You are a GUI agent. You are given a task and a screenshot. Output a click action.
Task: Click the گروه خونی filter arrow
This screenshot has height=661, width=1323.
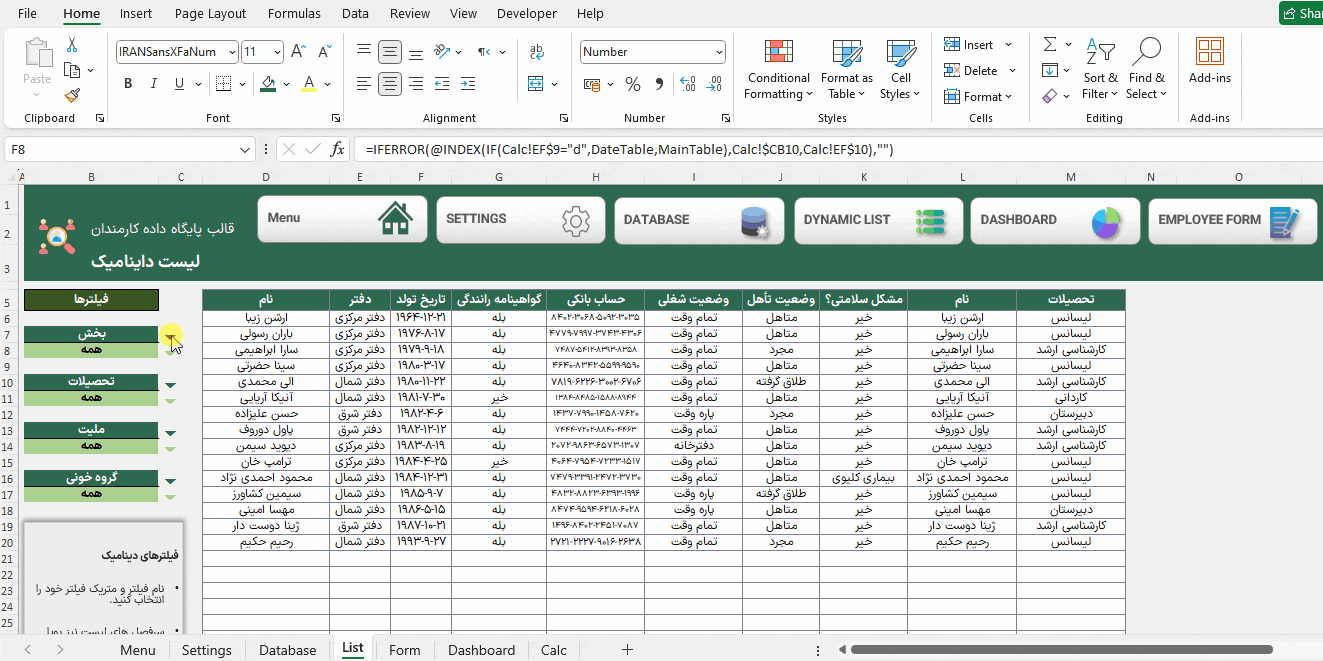pos(170,481)
